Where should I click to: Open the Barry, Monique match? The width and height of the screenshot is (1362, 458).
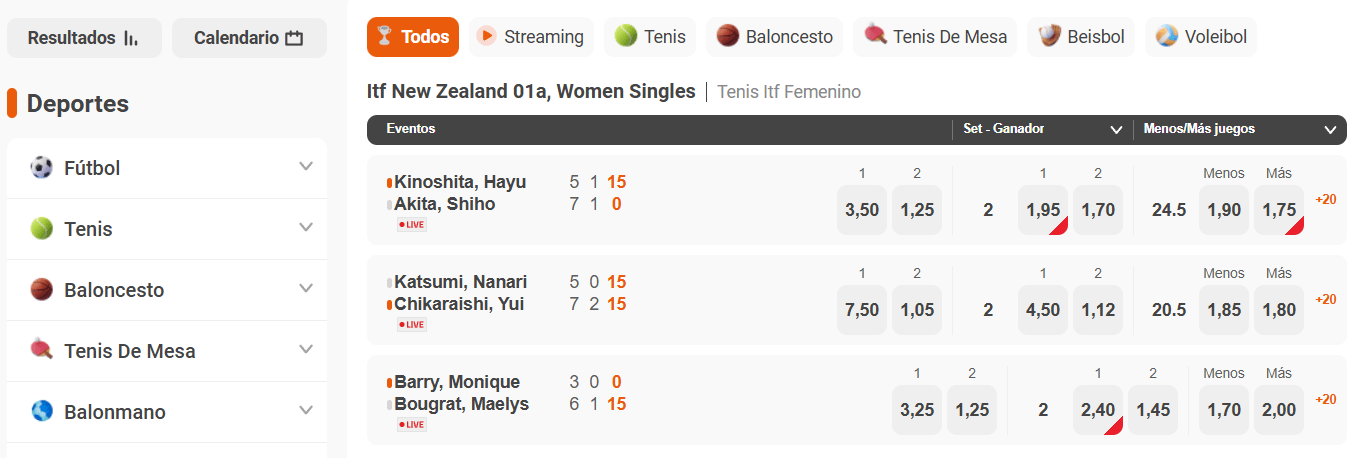[457, 382]
